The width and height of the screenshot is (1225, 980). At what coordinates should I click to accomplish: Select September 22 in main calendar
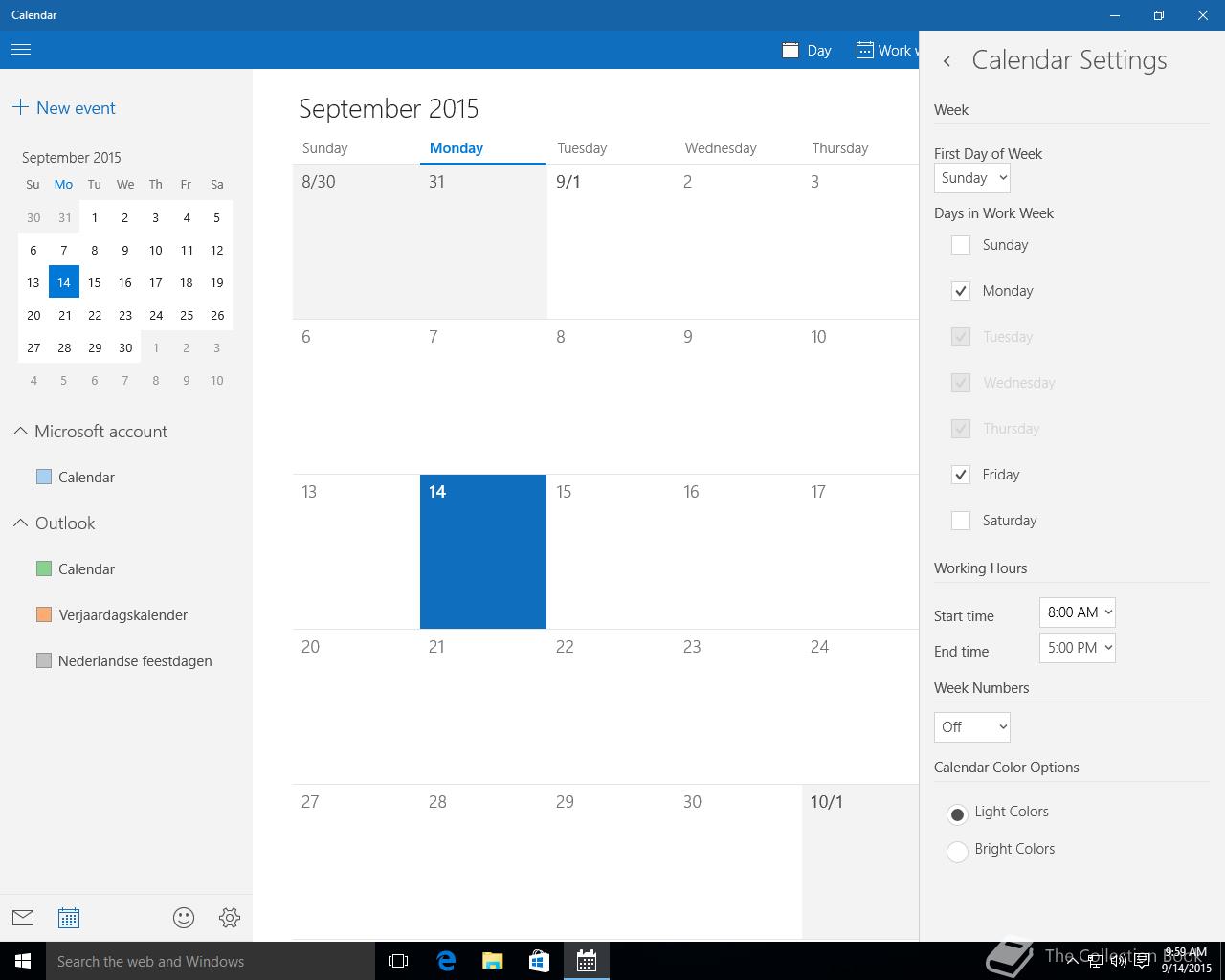pos(611,706)
